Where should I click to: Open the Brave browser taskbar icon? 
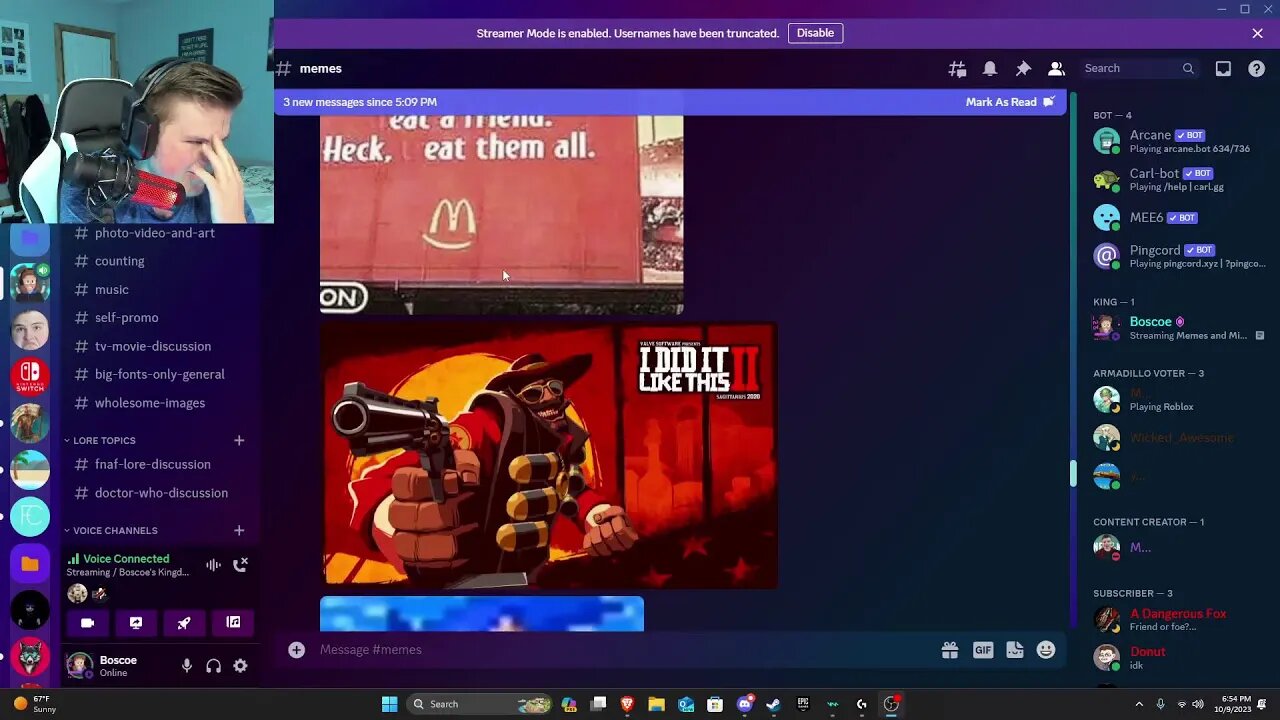click(x=627, y=704)
